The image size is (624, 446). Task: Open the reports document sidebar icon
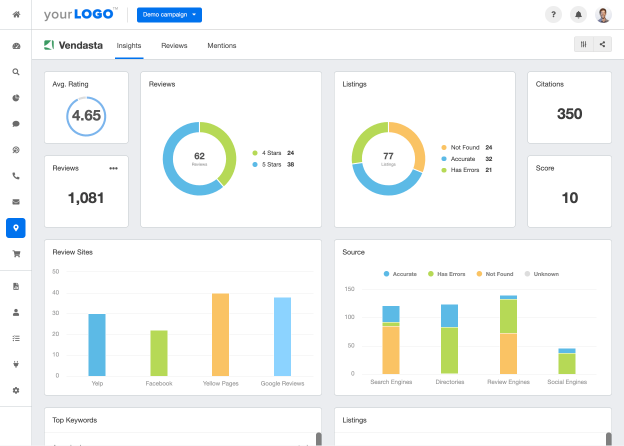[16, 286]
